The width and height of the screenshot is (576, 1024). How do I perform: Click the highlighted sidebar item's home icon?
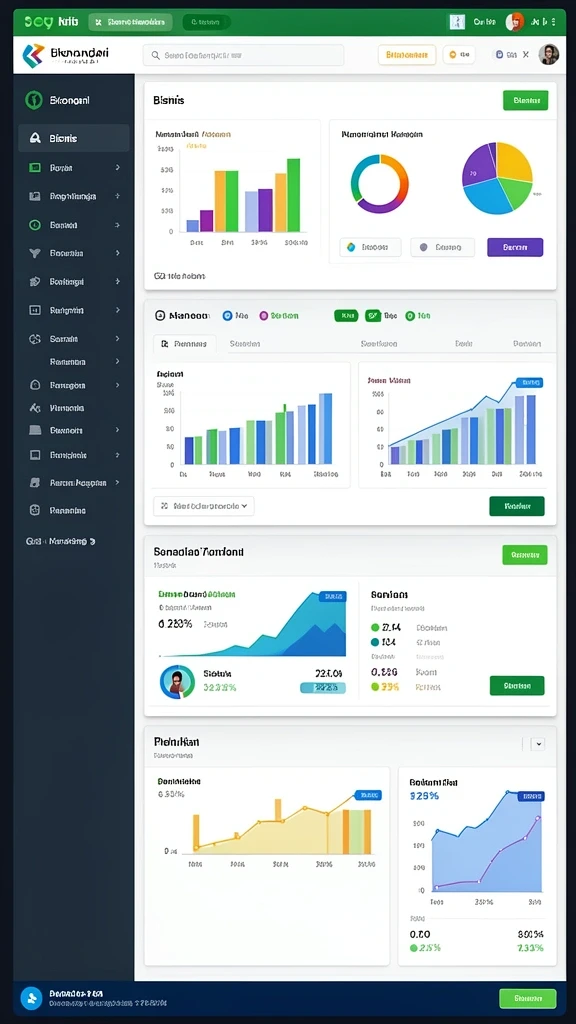click(35, 138)
